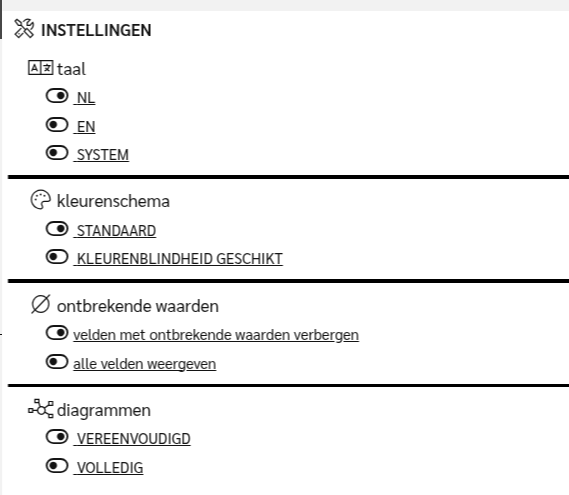The height and width of the screenshot is (495, 569).
Task: Toggle the alle velden weergeven switch
Action: [x=57, y=362]
